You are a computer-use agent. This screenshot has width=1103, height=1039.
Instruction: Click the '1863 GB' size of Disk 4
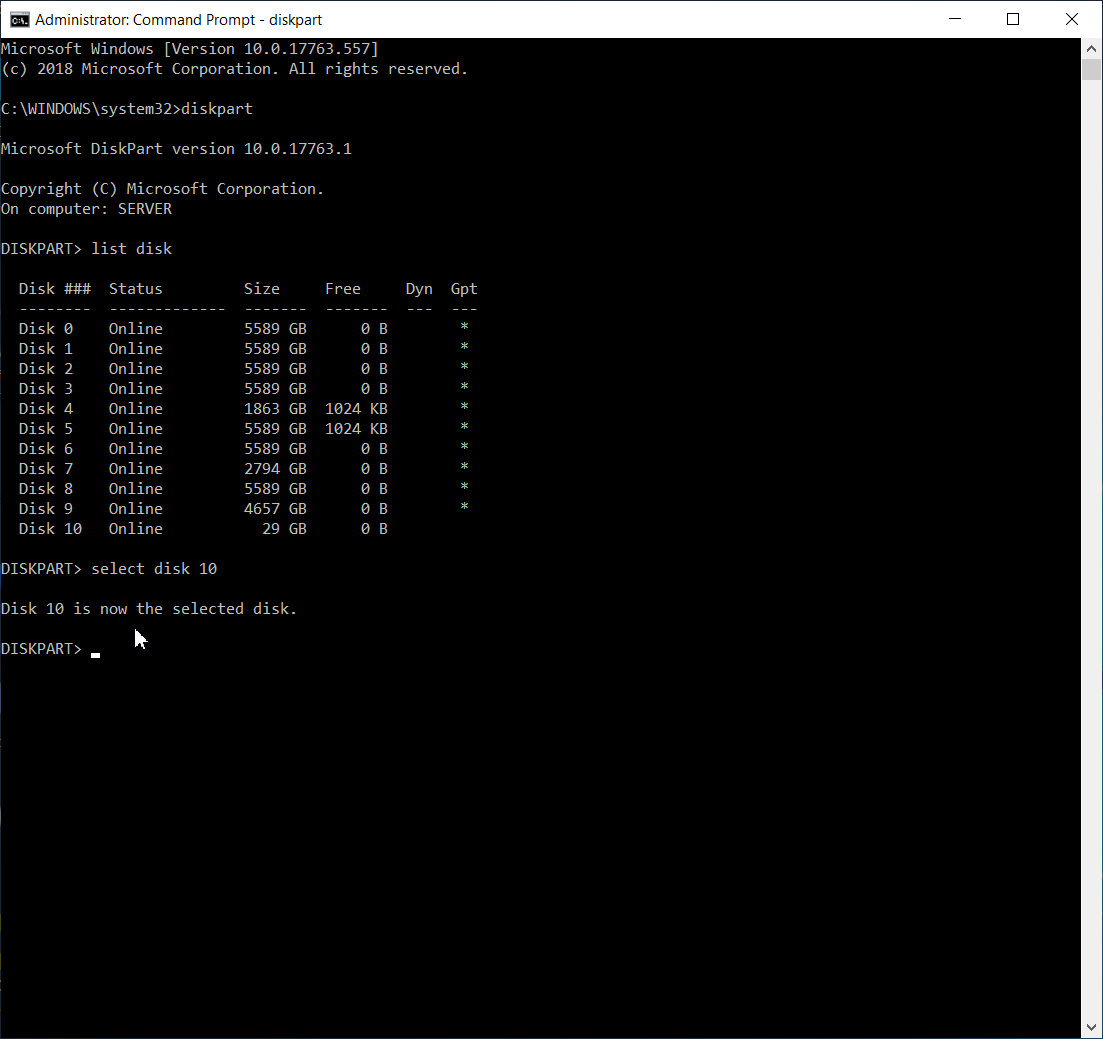tap(275, 409)
